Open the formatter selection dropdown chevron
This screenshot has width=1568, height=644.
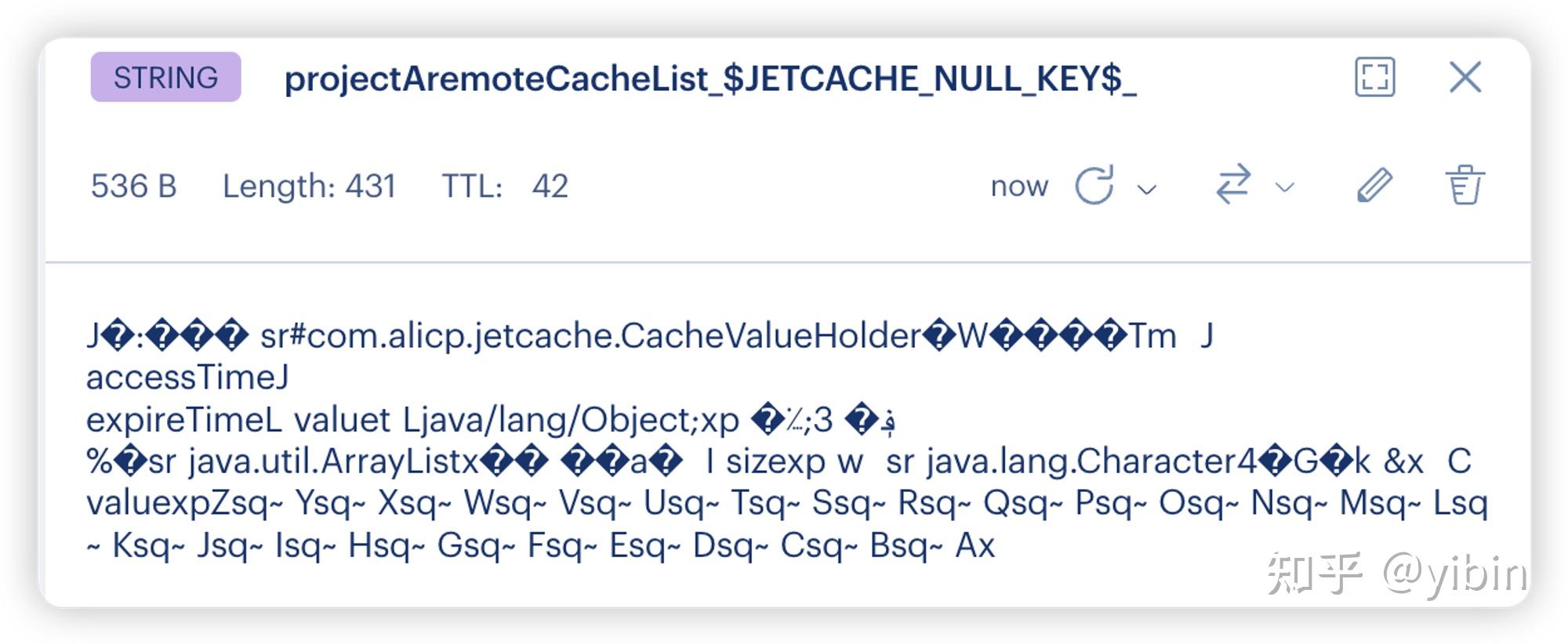click(x=1283, y=188)
